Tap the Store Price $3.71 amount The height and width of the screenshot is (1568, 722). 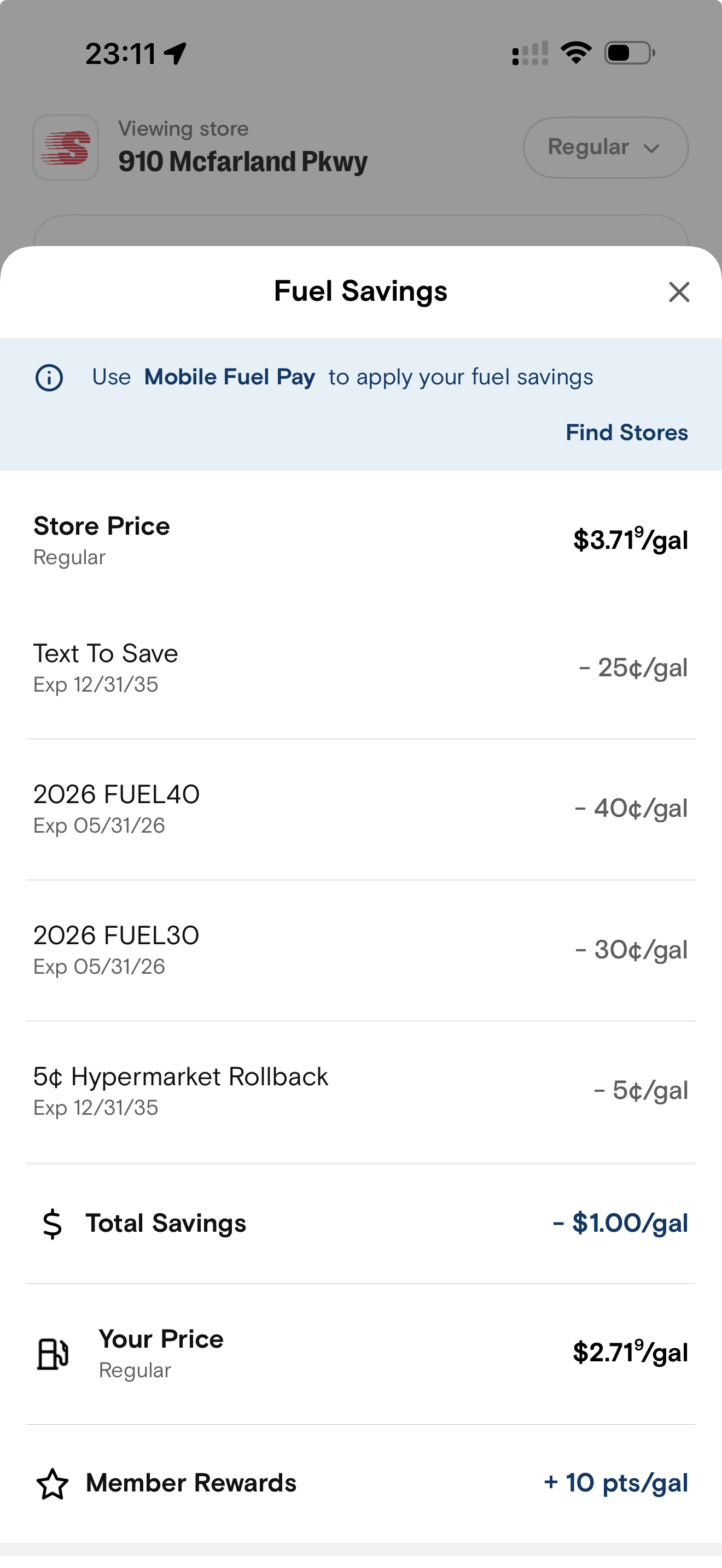click(630, 540)
